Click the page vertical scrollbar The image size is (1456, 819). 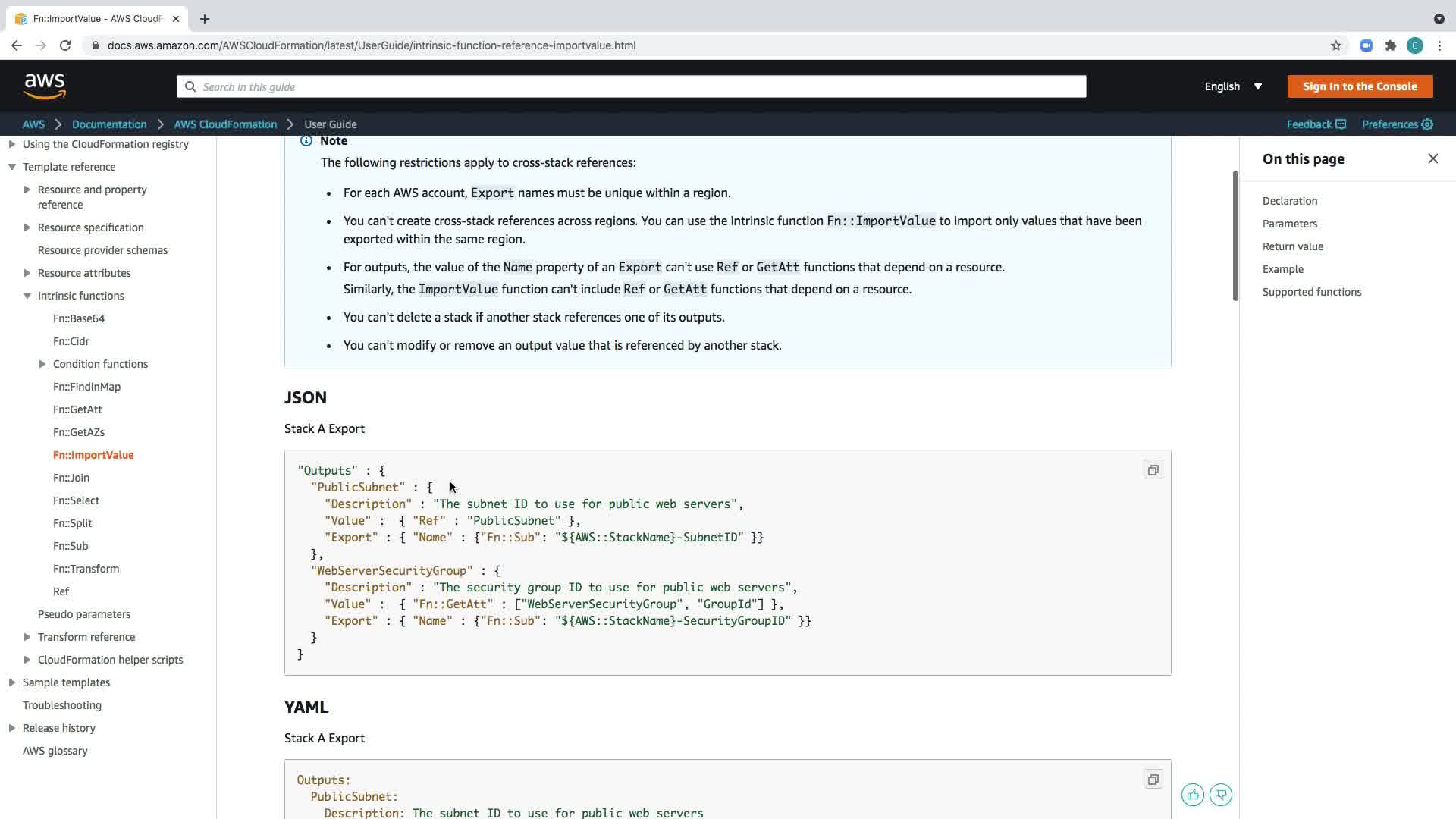click(x=1235, y=235)
